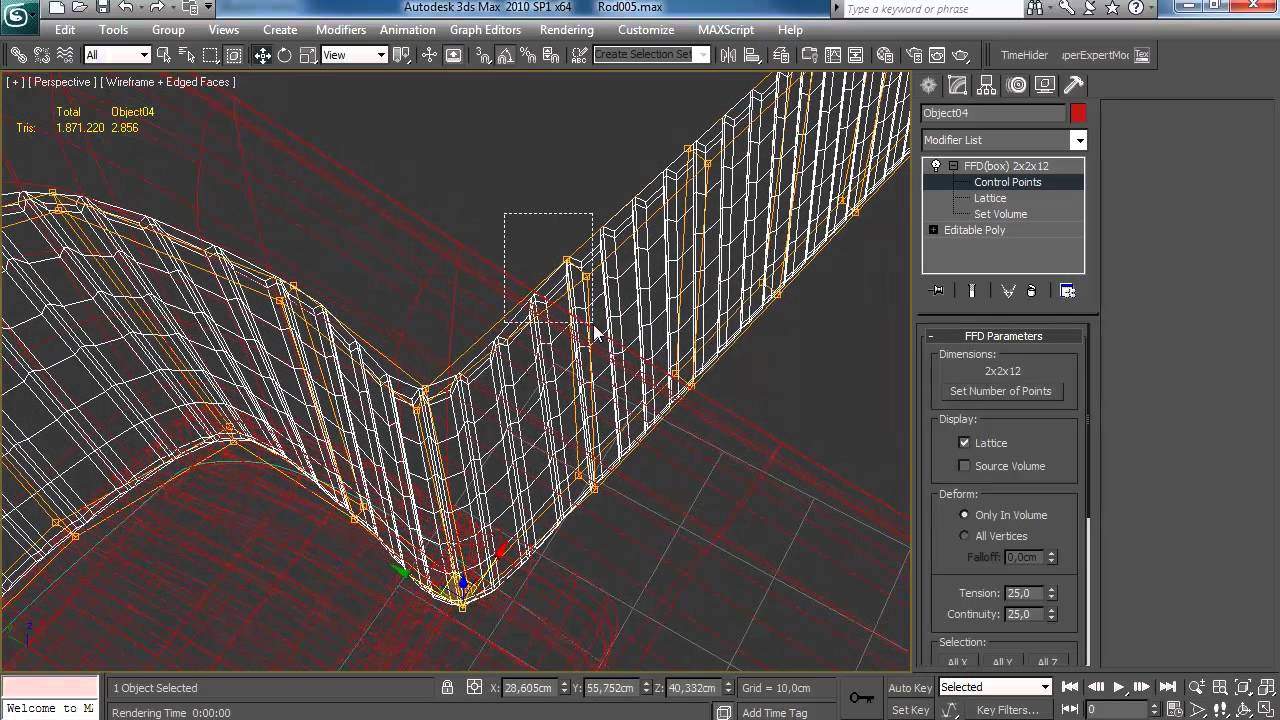
Task: Click Configure Modifier Sets icon
Action: (1068, 291)
